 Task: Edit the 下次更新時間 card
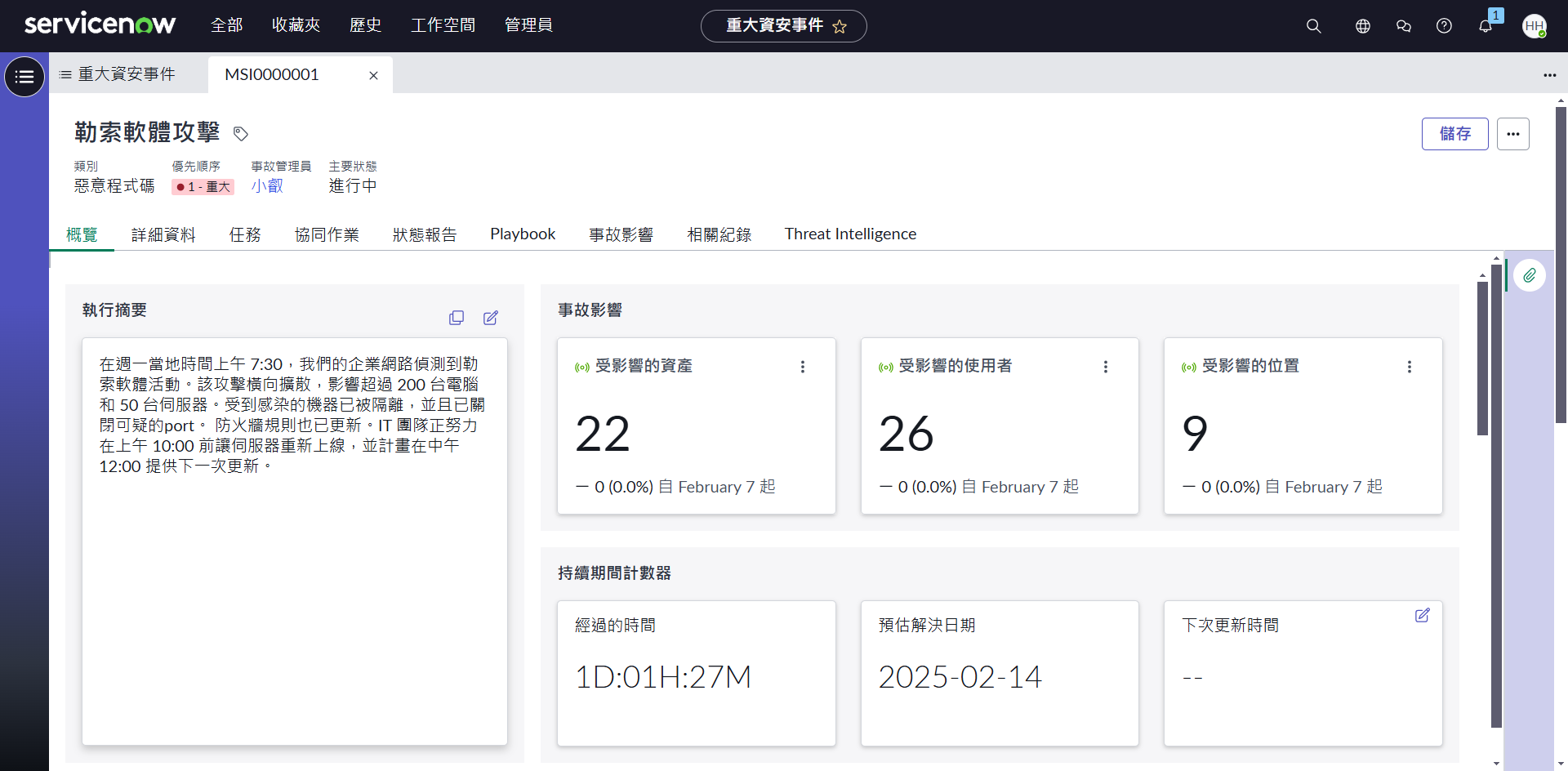point(1422,616)
